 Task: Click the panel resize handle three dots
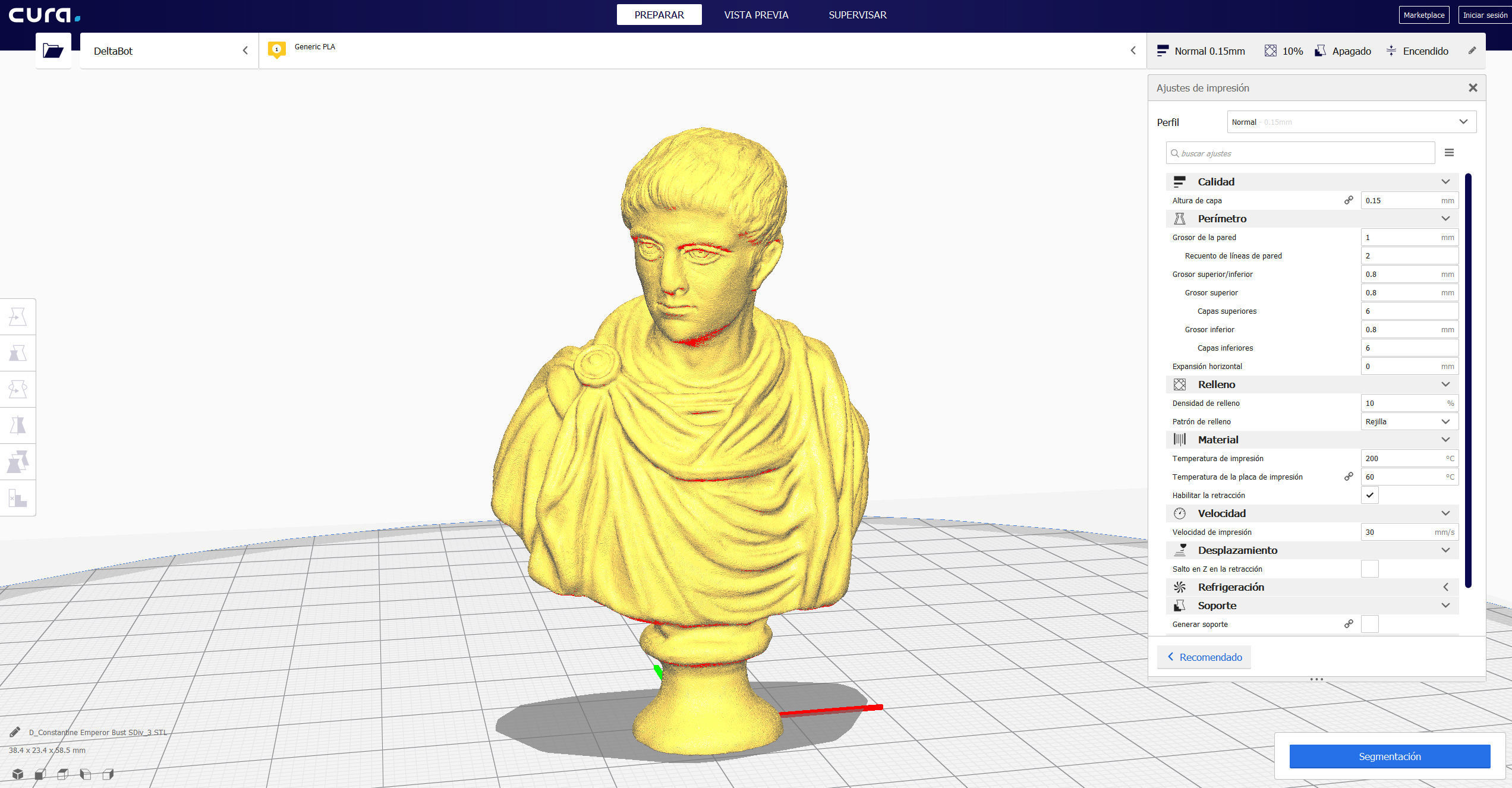[x=1316, y=679]
